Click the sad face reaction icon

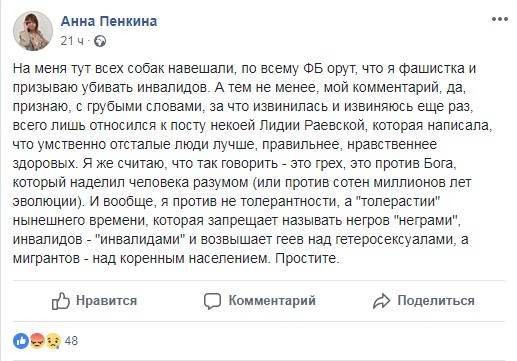pos(54,341)
